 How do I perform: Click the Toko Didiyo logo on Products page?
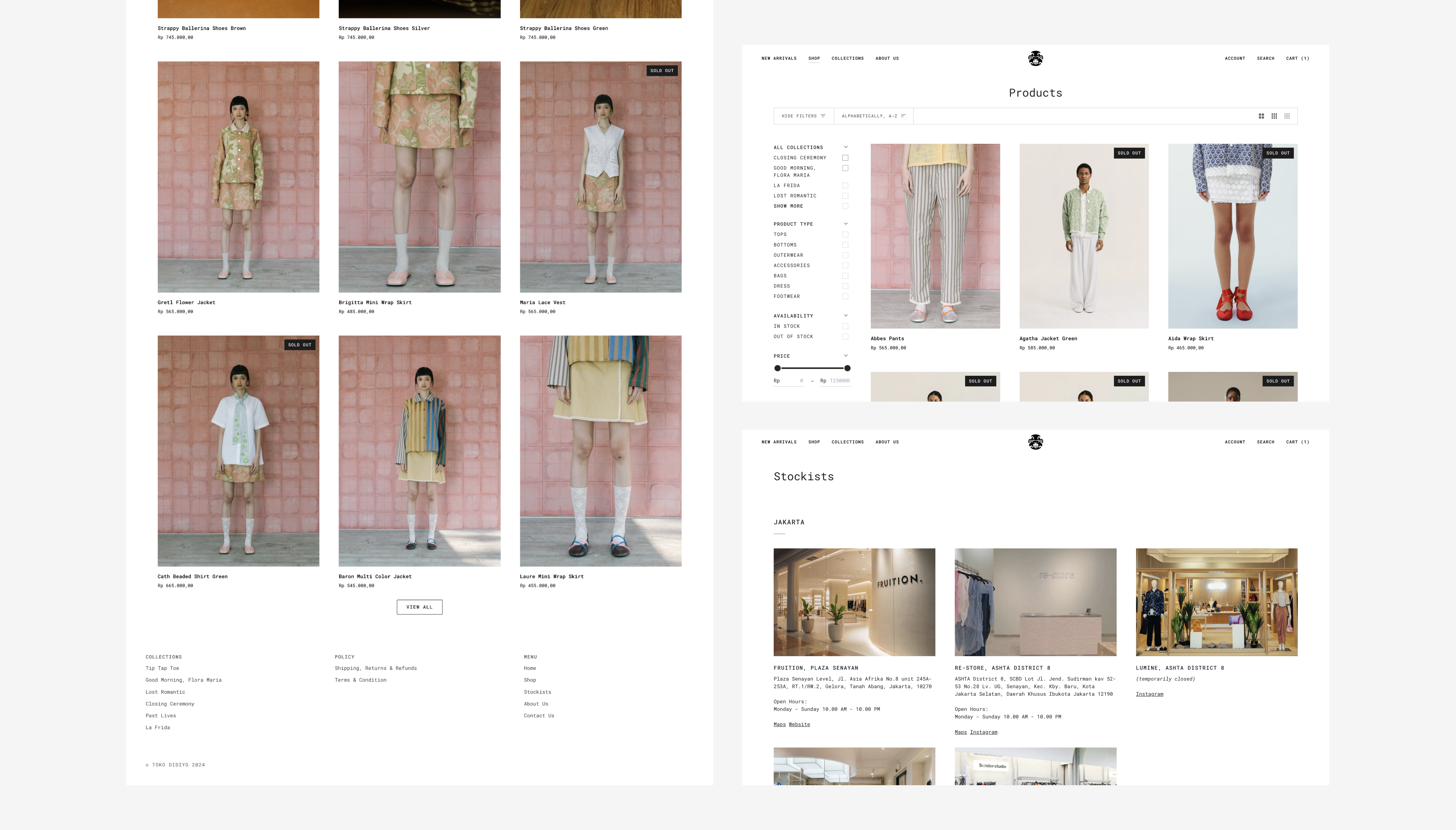click(1035, 58)
